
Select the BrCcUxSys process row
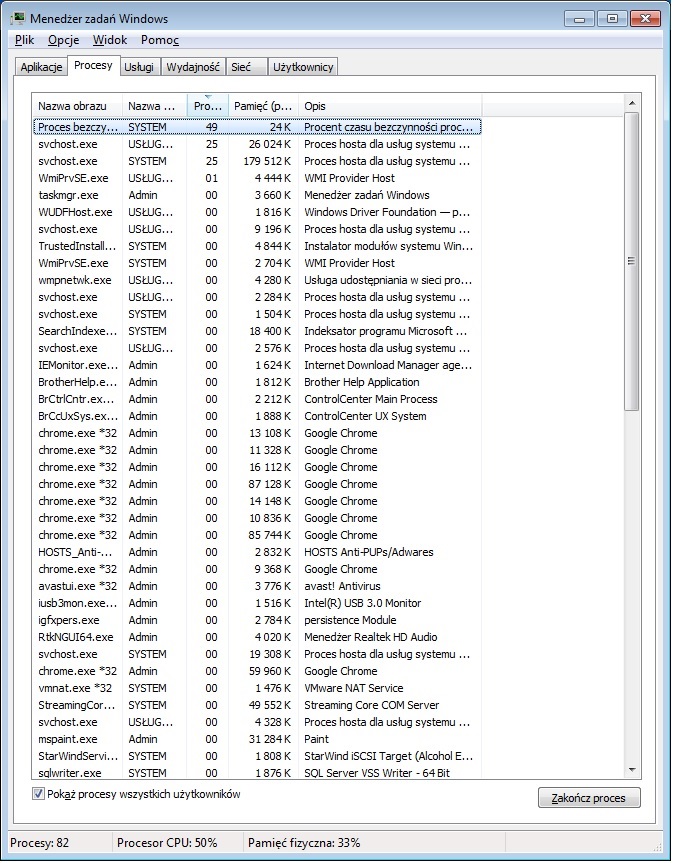click(257, 416)
